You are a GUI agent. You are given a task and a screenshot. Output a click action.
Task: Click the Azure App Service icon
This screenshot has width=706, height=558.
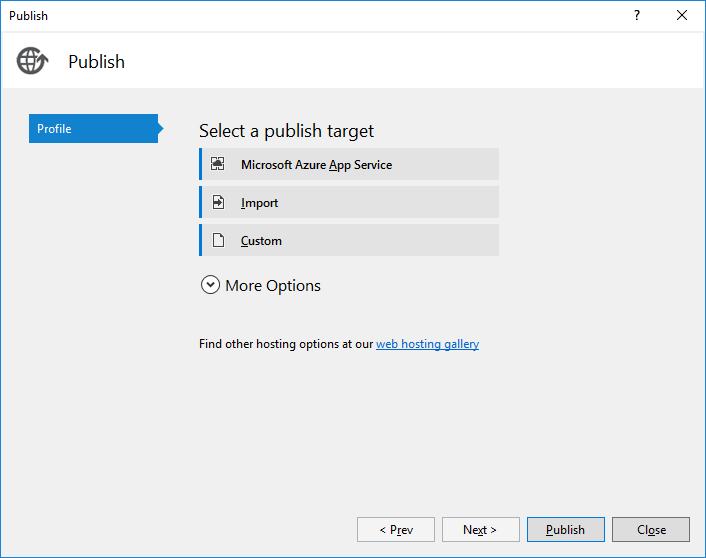(218, 165)
